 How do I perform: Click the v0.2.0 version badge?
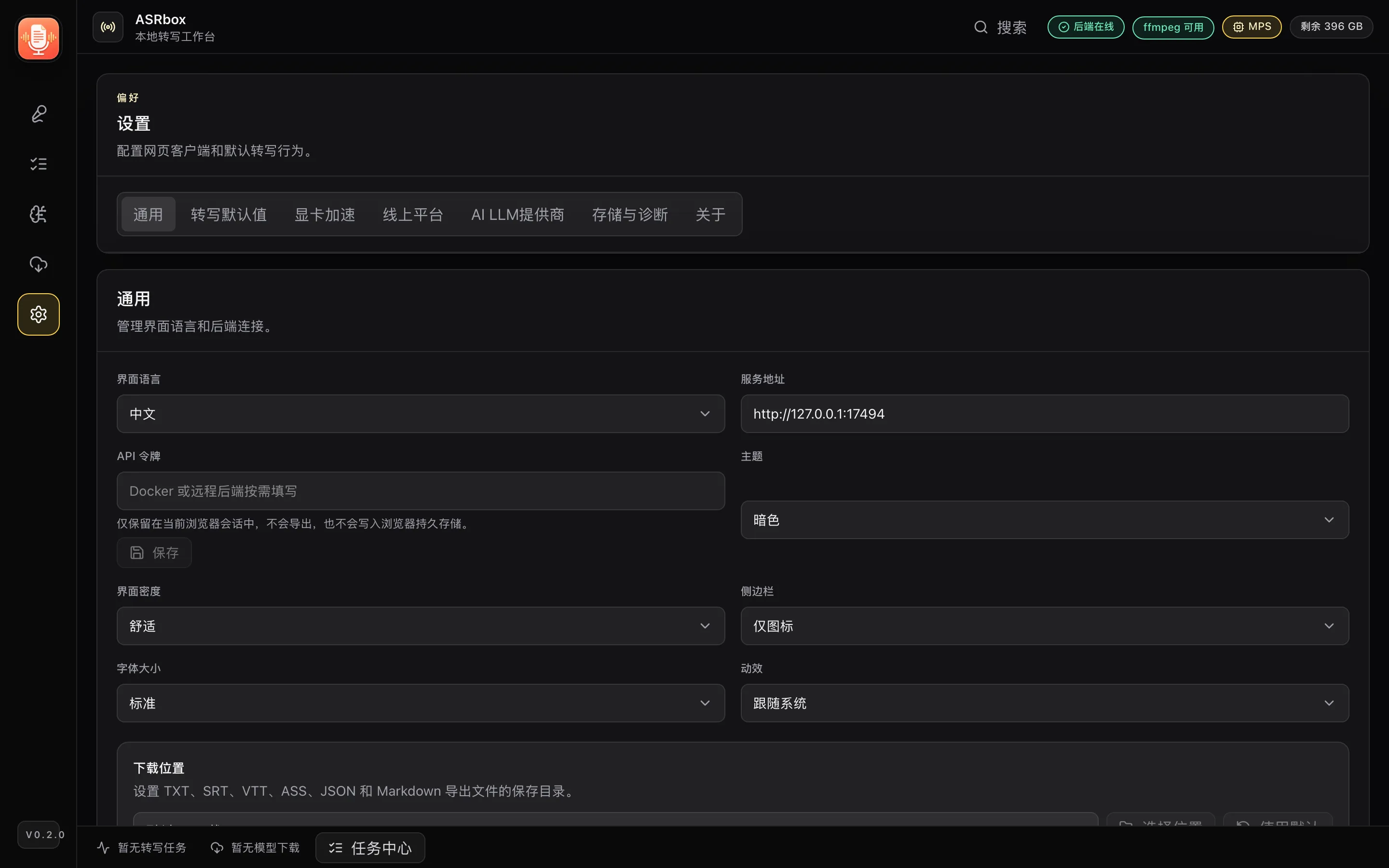(40, 835)
